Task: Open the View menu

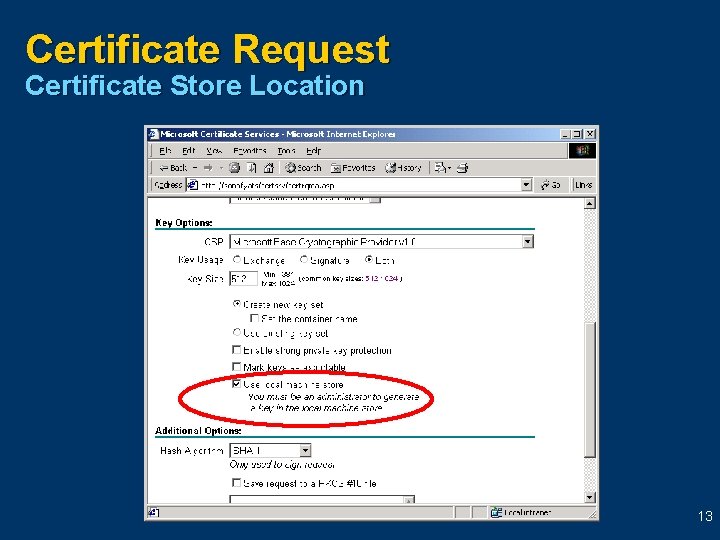Action: click(x=214, y=151)
